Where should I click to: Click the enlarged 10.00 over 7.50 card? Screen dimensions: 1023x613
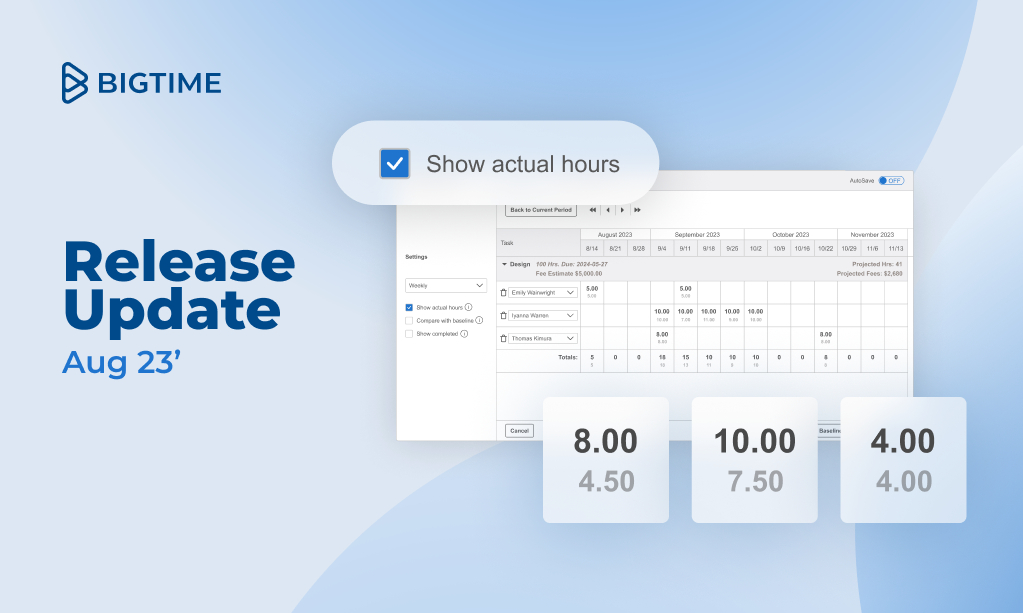[x=755, y=460]
